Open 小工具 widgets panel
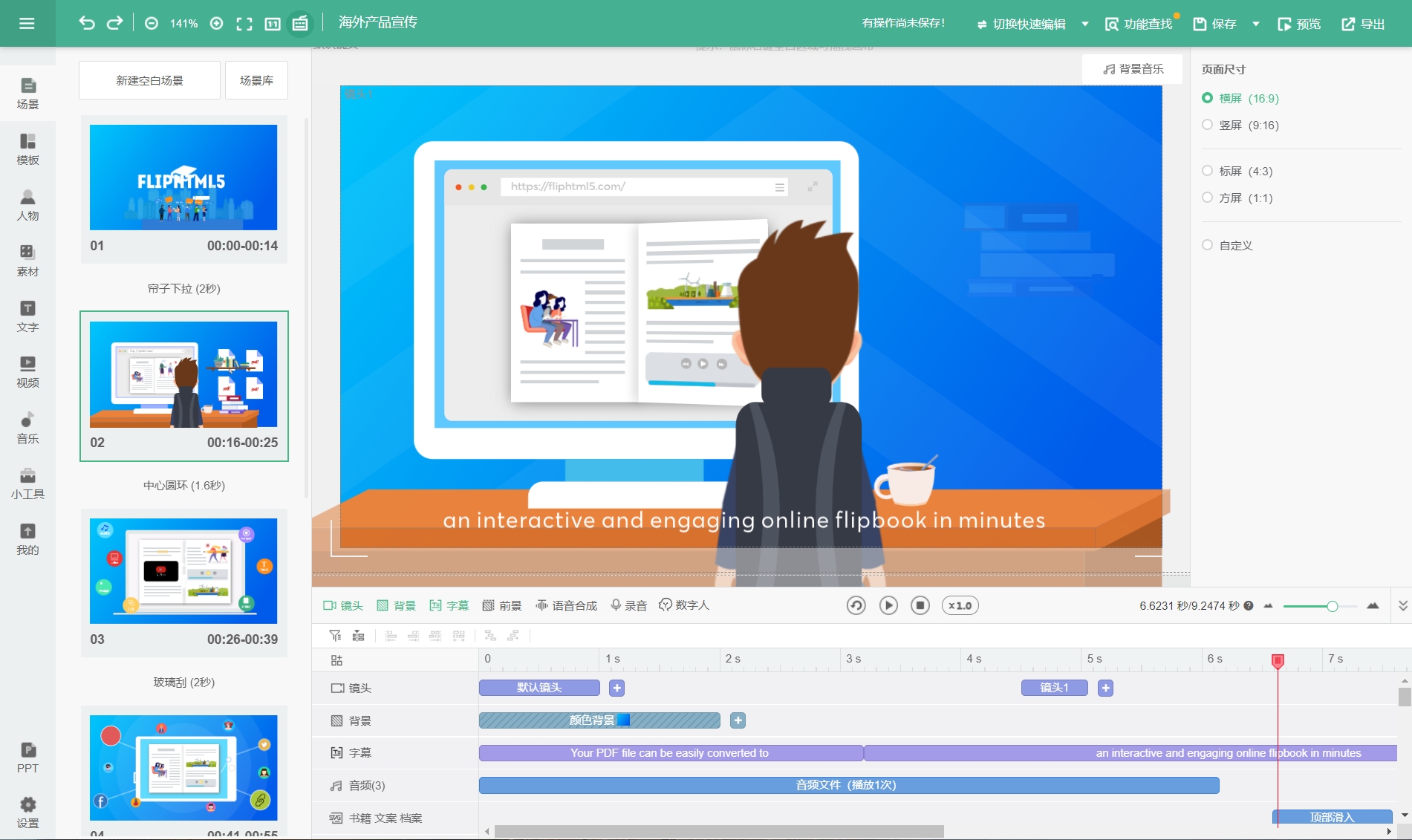 tap(27, 484)
